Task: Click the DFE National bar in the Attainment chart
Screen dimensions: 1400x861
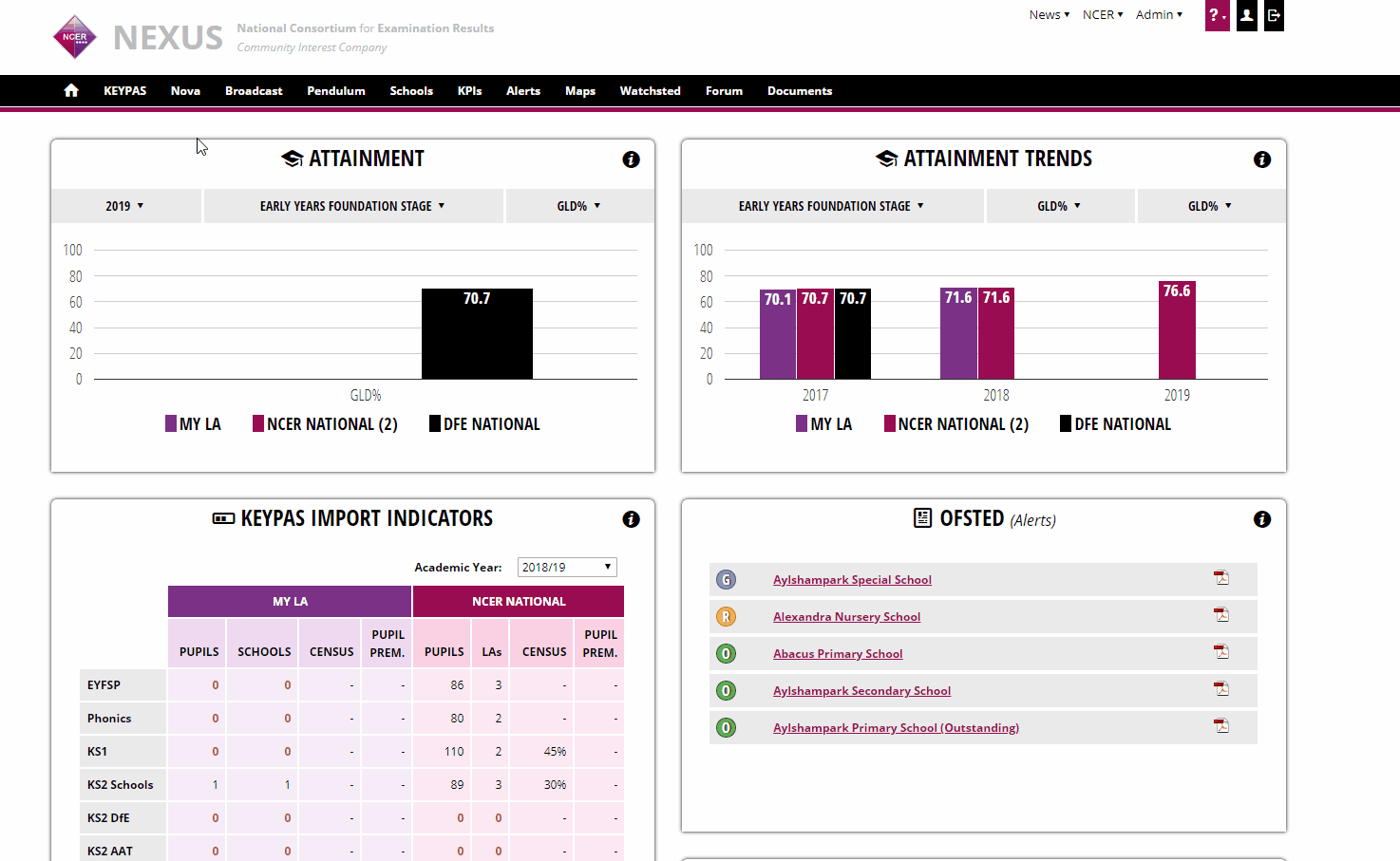Action: [477, 334]
